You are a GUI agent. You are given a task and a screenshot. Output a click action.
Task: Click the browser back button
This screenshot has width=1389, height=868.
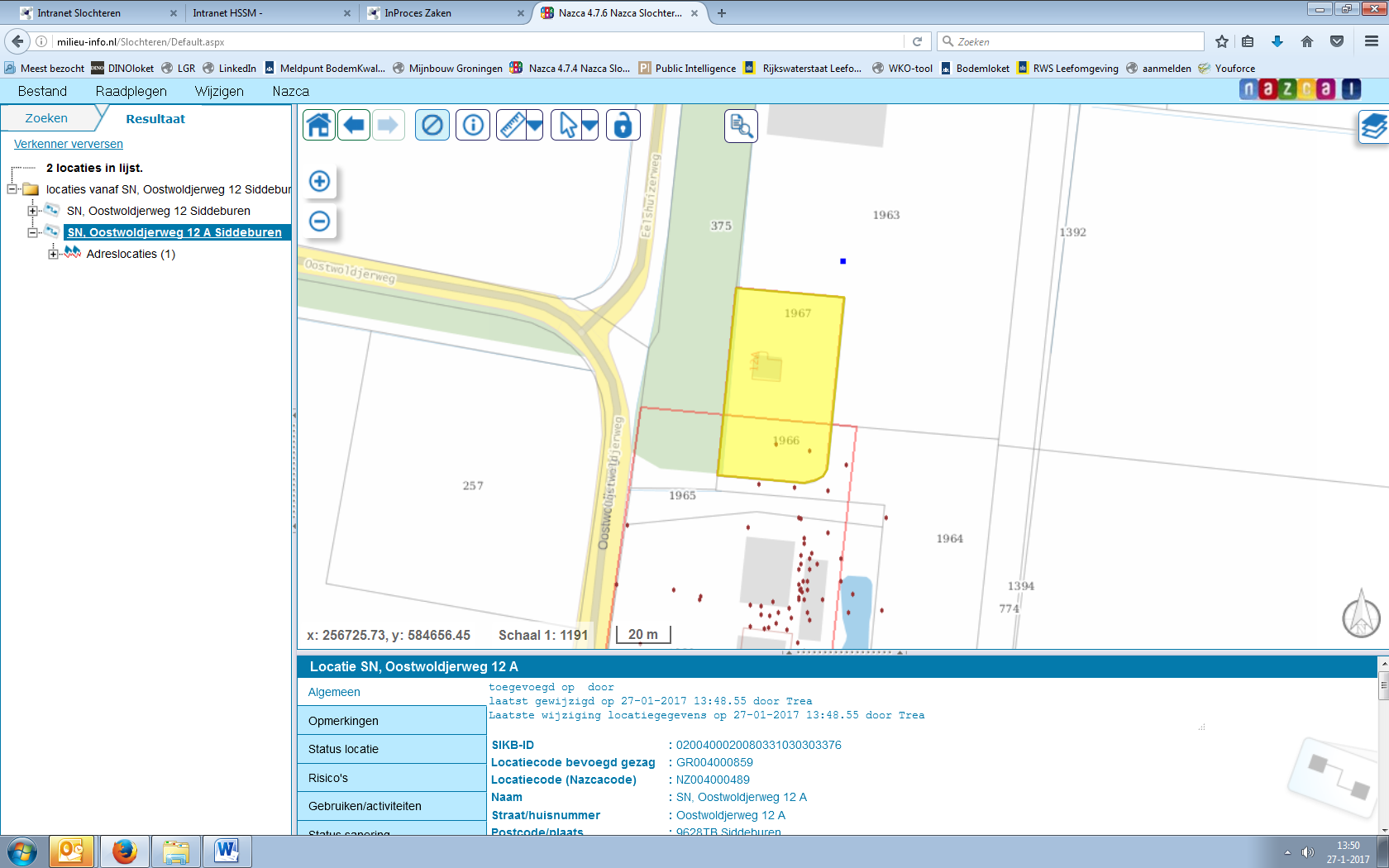click(17, 41)
